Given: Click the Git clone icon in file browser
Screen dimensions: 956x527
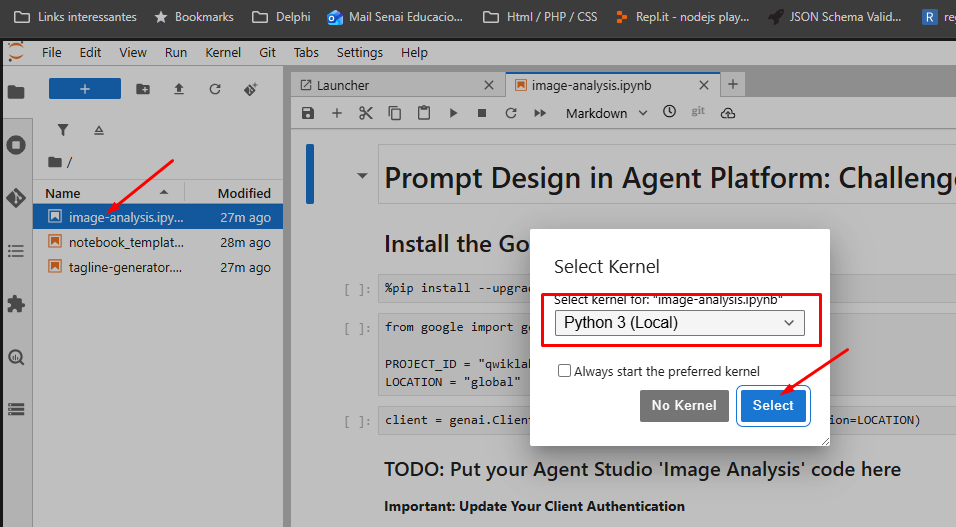Looking at the screenshot, I should pos(251,89).
